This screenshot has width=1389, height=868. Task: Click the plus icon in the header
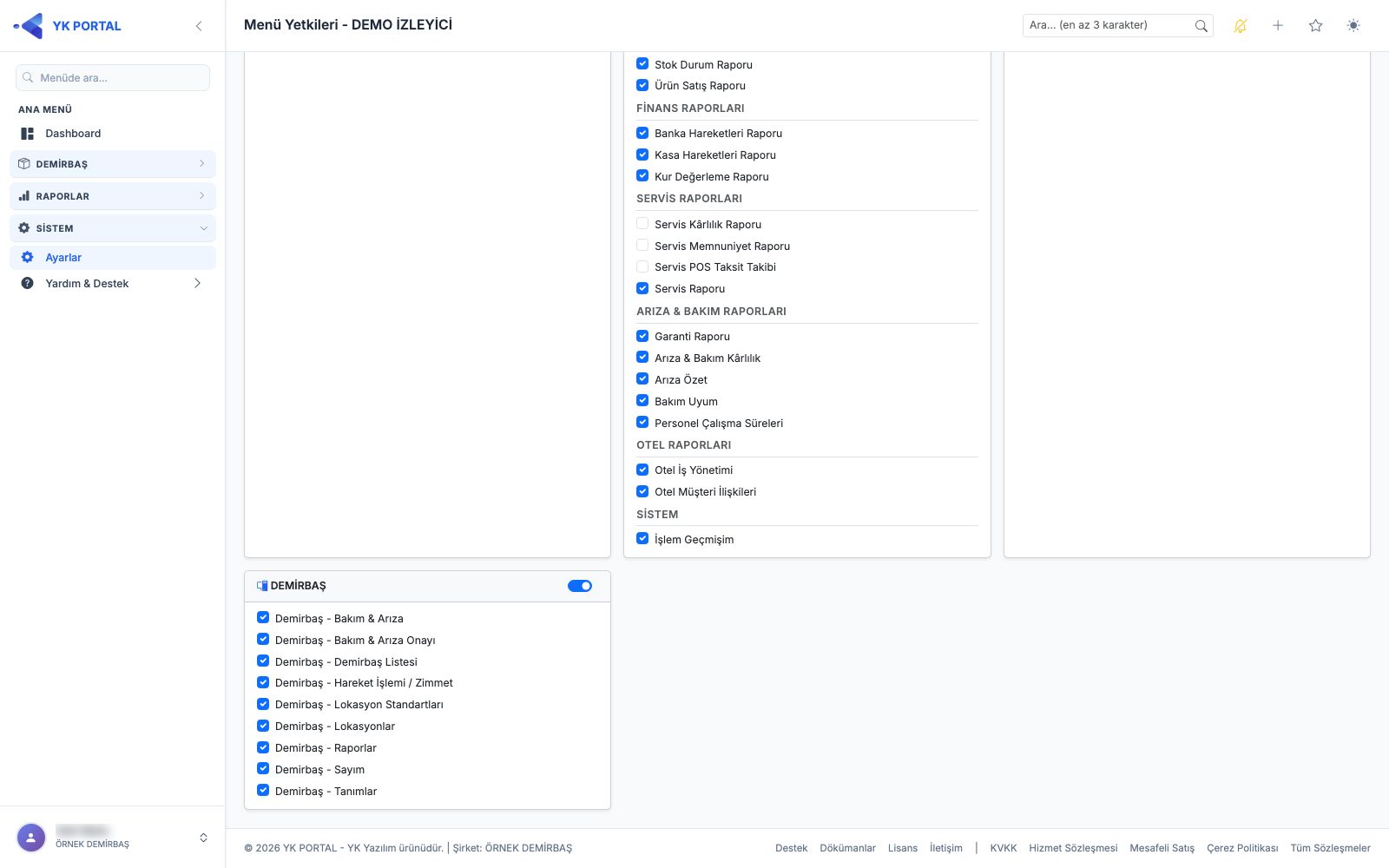tap(1278, 26)
